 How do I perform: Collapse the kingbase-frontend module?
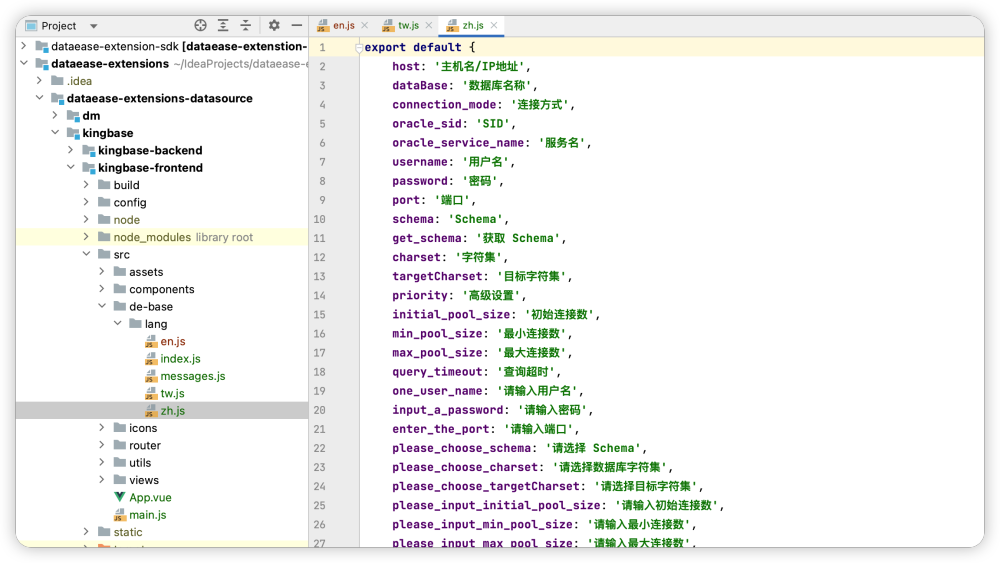(71, 167)
